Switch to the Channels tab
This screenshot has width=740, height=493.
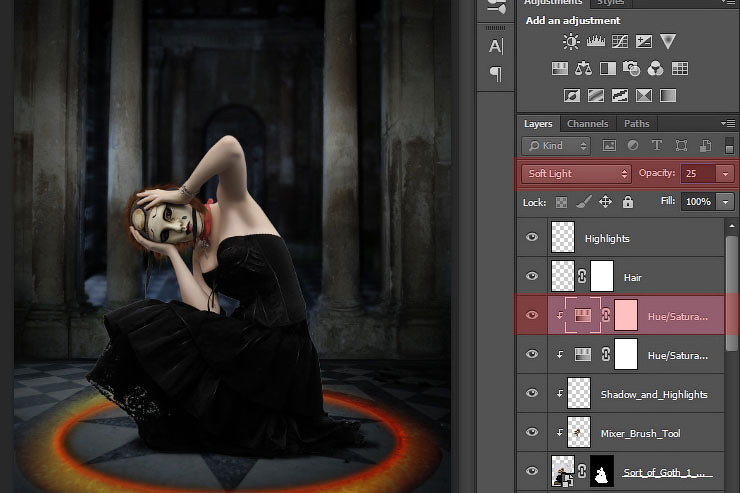pyautogui.click(x=587, y=124)
